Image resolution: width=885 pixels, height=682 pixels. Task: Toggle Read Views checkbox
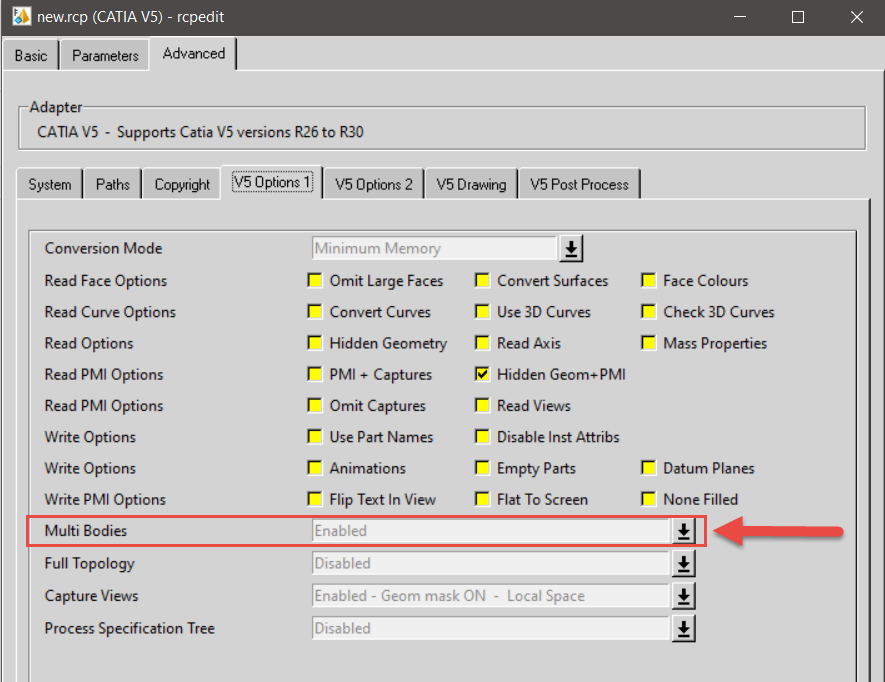coord(482,405)
